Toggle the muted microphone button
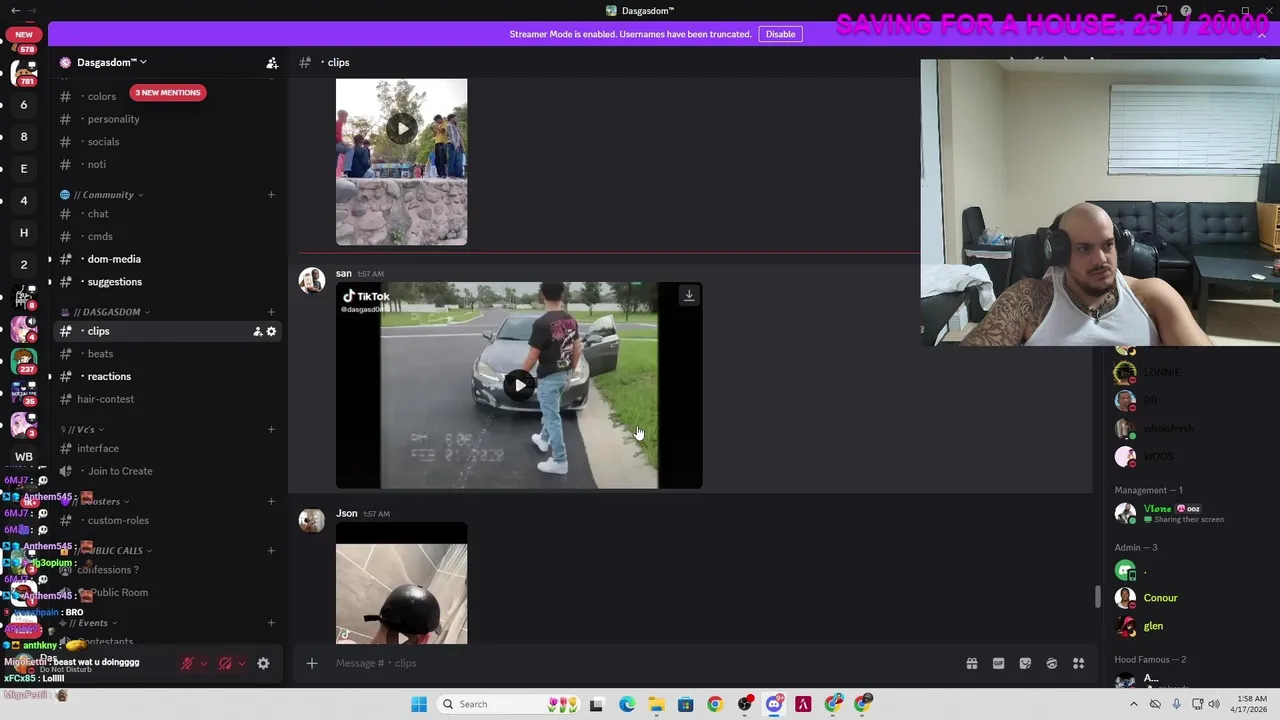1280x720 pixels. point(187,663)
